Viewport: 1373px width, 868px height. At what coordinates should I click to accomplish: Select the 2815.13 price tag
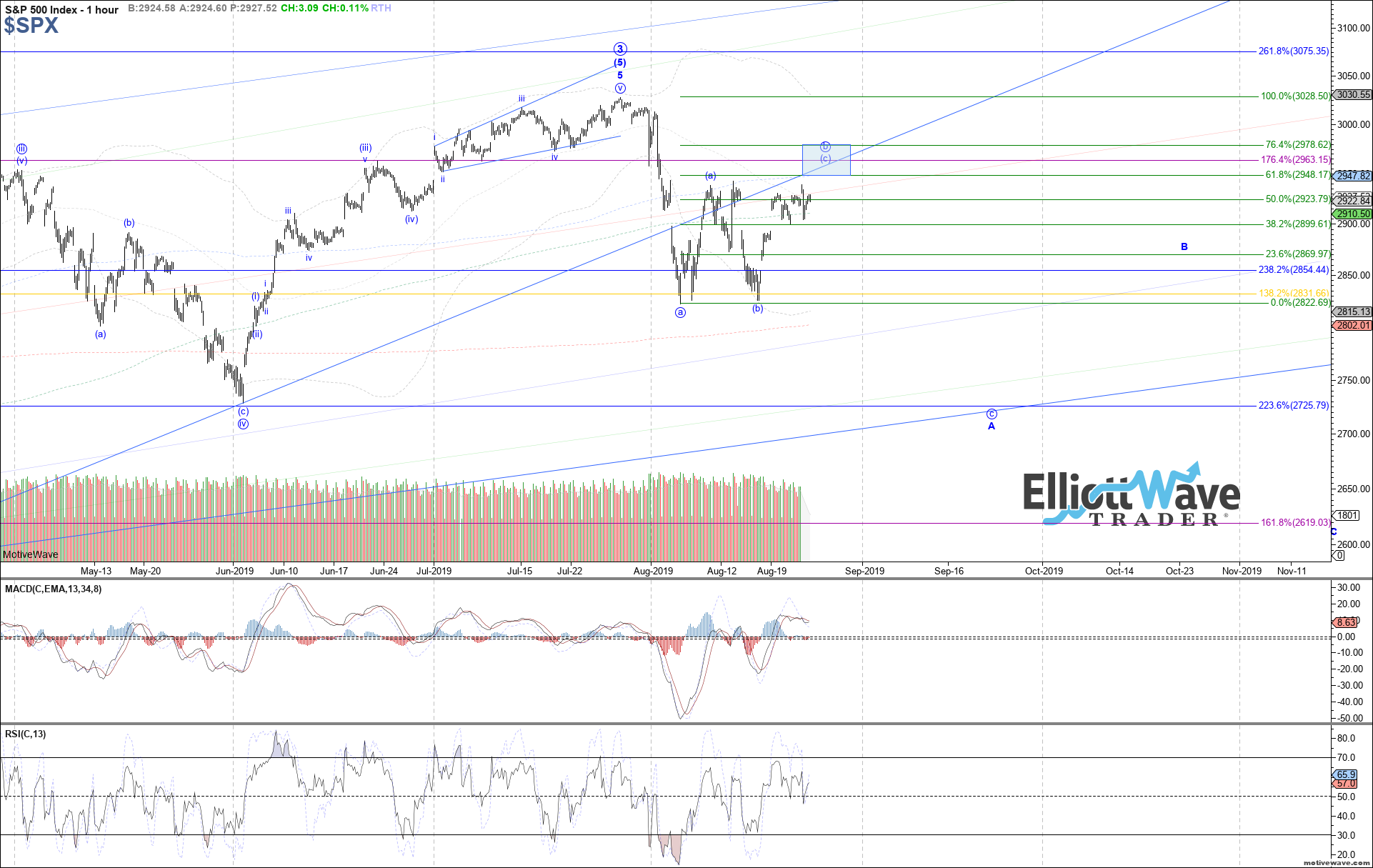(x=1353, y=311)
